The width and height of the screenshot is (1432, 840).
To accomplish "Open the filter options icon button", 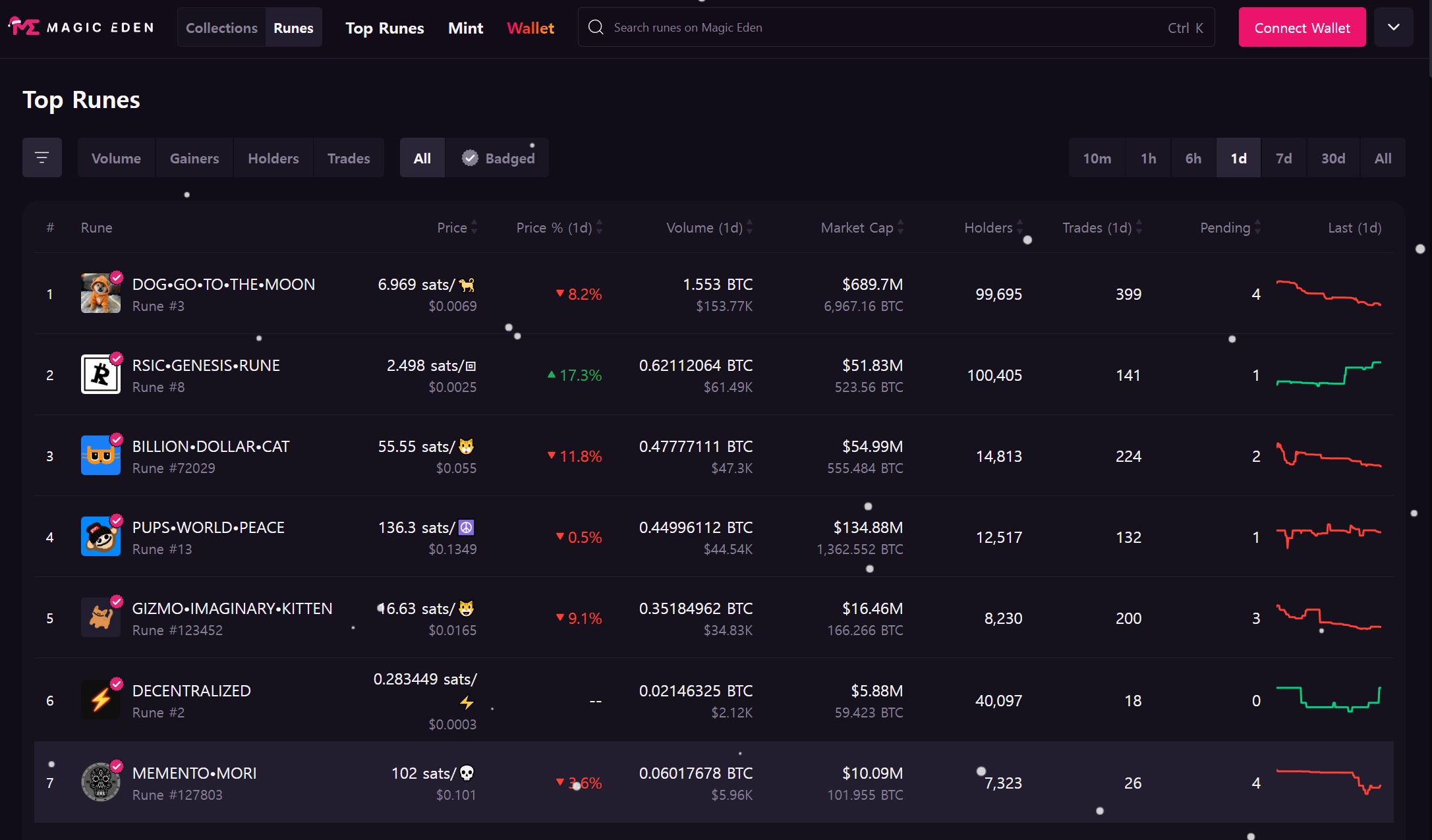I will pos(42,157).
